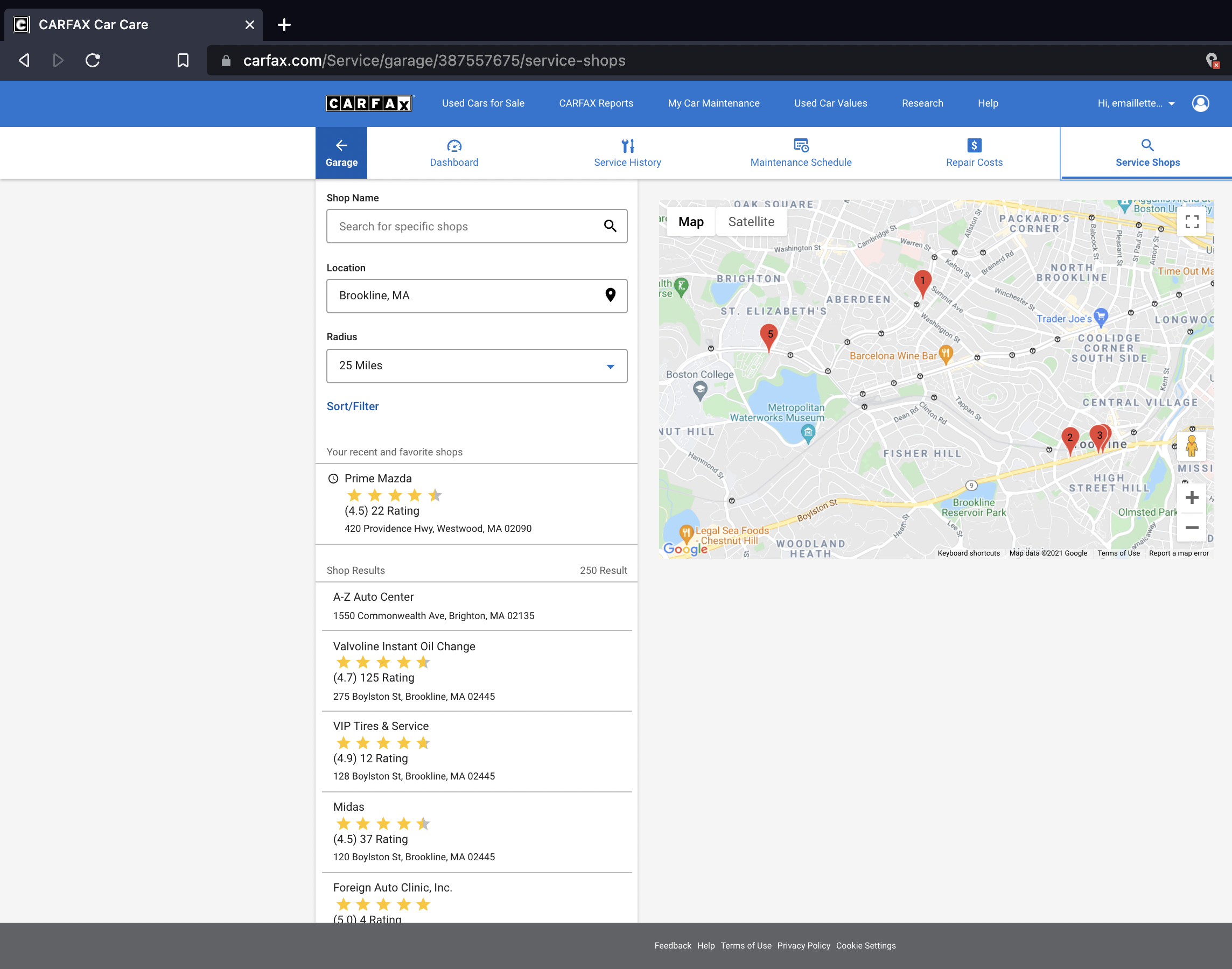The height and width of the screenshot is (969, 1232).
Task: Click the Privacy Policy footer link
Action: [803, 946]
